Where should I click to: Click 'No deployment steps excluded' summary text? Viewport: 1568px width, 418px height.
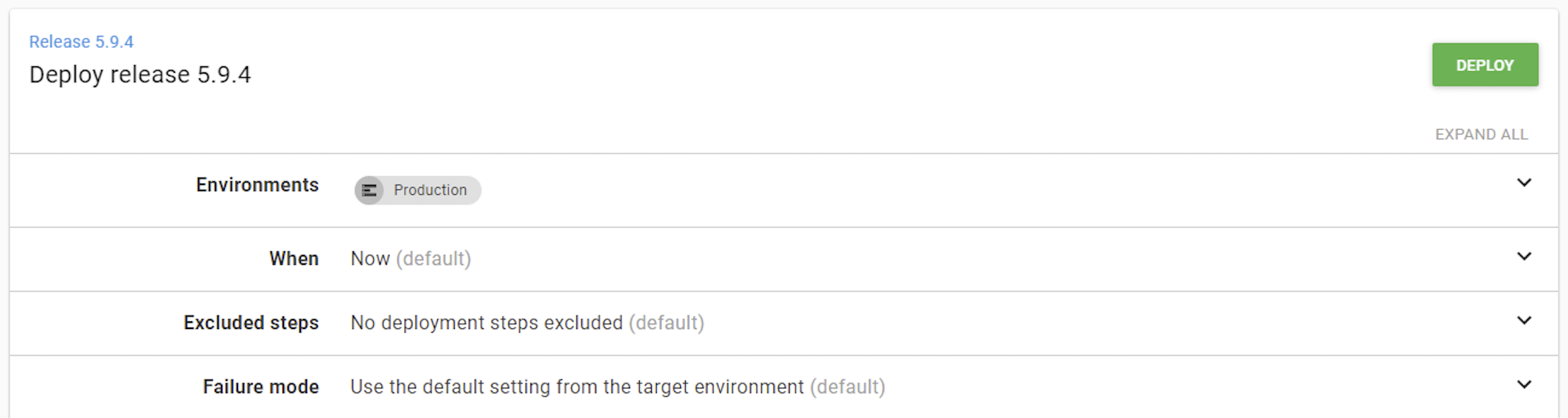[487, 323]
